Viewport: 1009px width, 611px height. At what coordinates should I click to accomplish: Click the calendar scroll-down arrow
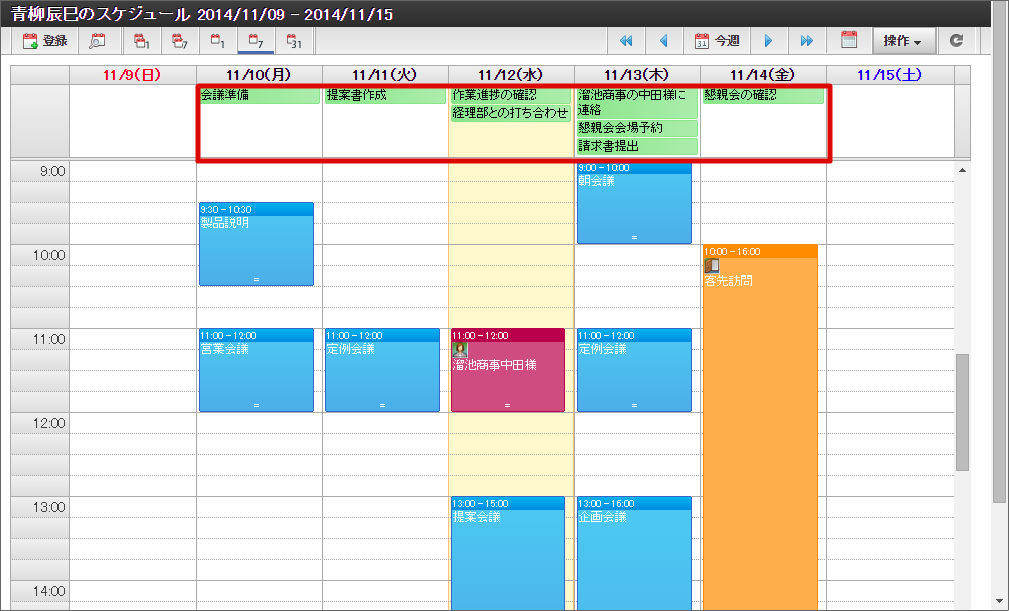pyautogui.click(x=998, y=601)
